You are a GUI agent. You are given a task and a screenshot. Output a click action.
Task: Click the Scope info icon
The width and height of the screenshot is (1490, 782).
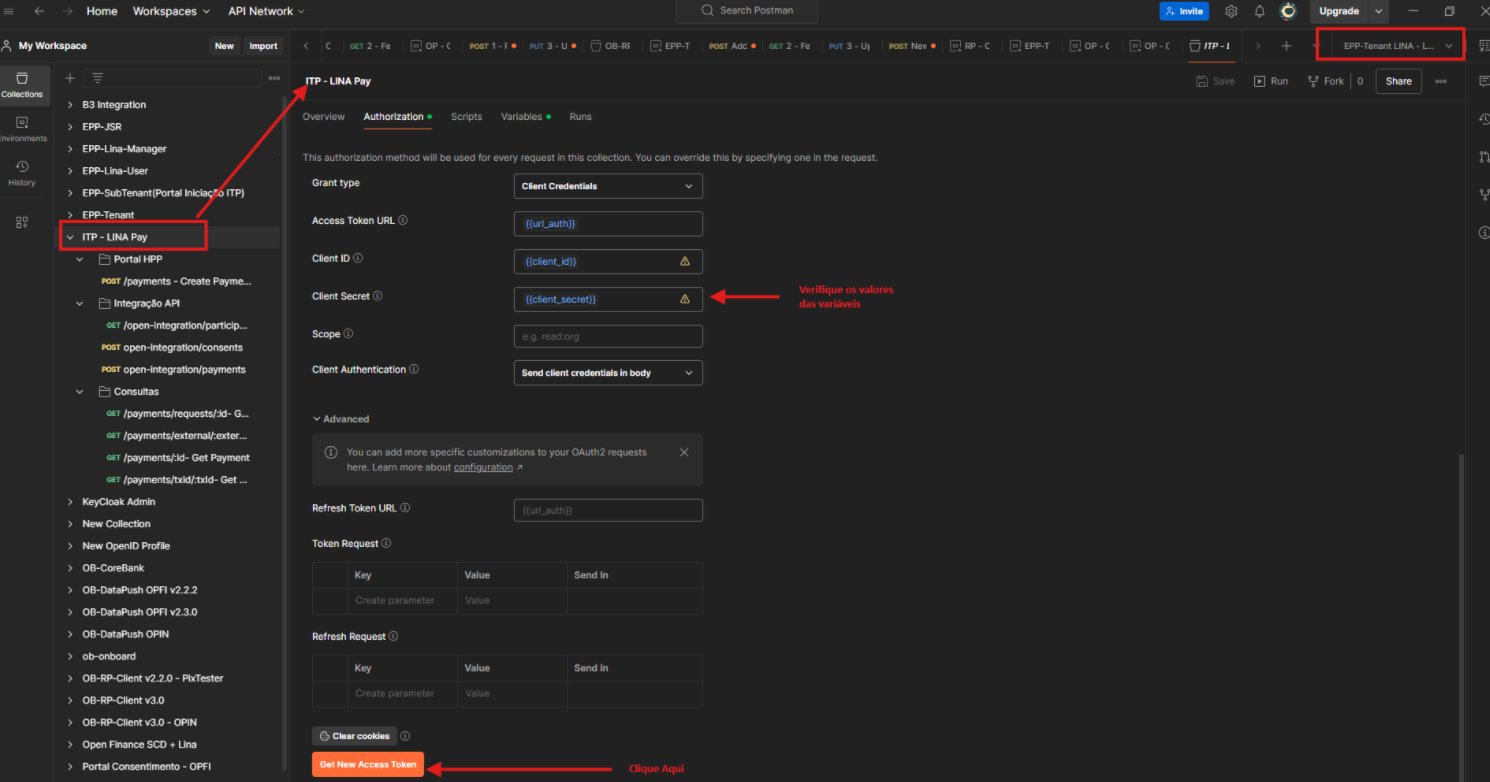click(348, 333)
